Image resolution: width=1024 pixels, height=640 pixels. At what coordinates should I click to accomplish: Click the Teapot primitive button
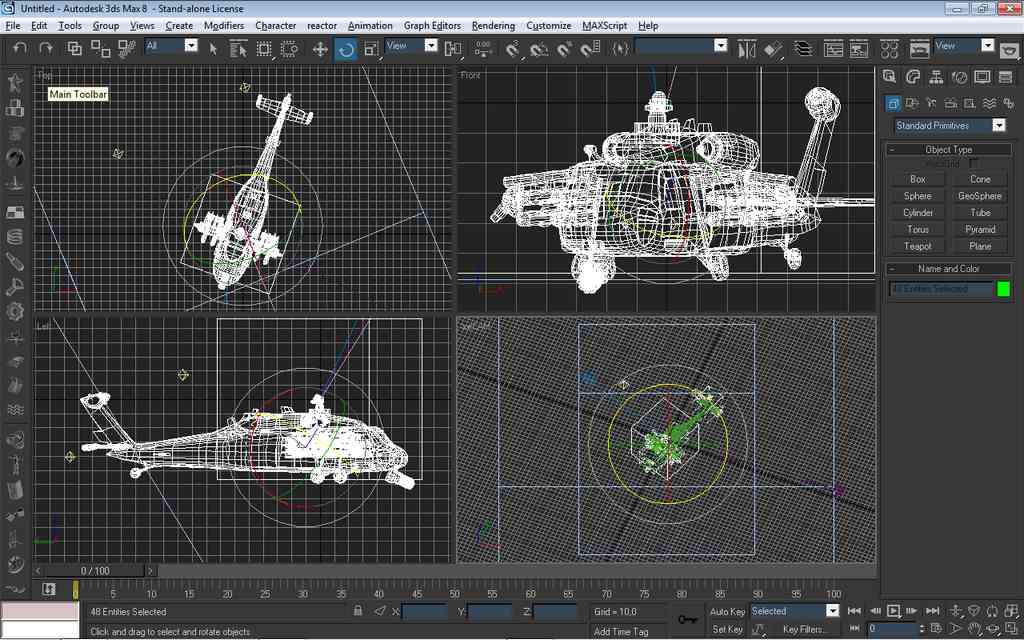[917, 246]
